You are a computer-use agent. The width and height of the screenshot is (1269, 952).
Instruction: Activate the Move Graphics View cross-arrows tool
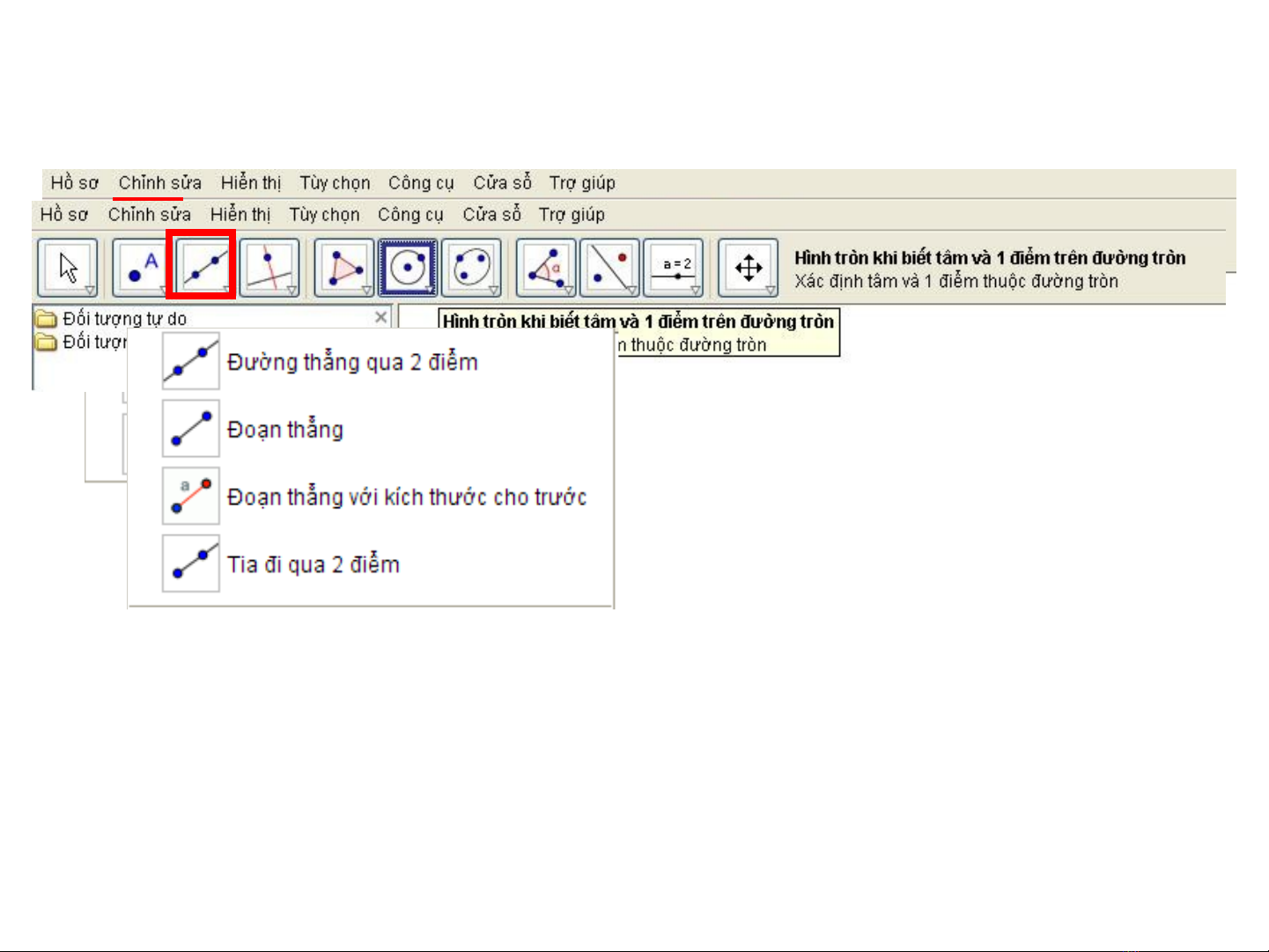click(748, 267)
